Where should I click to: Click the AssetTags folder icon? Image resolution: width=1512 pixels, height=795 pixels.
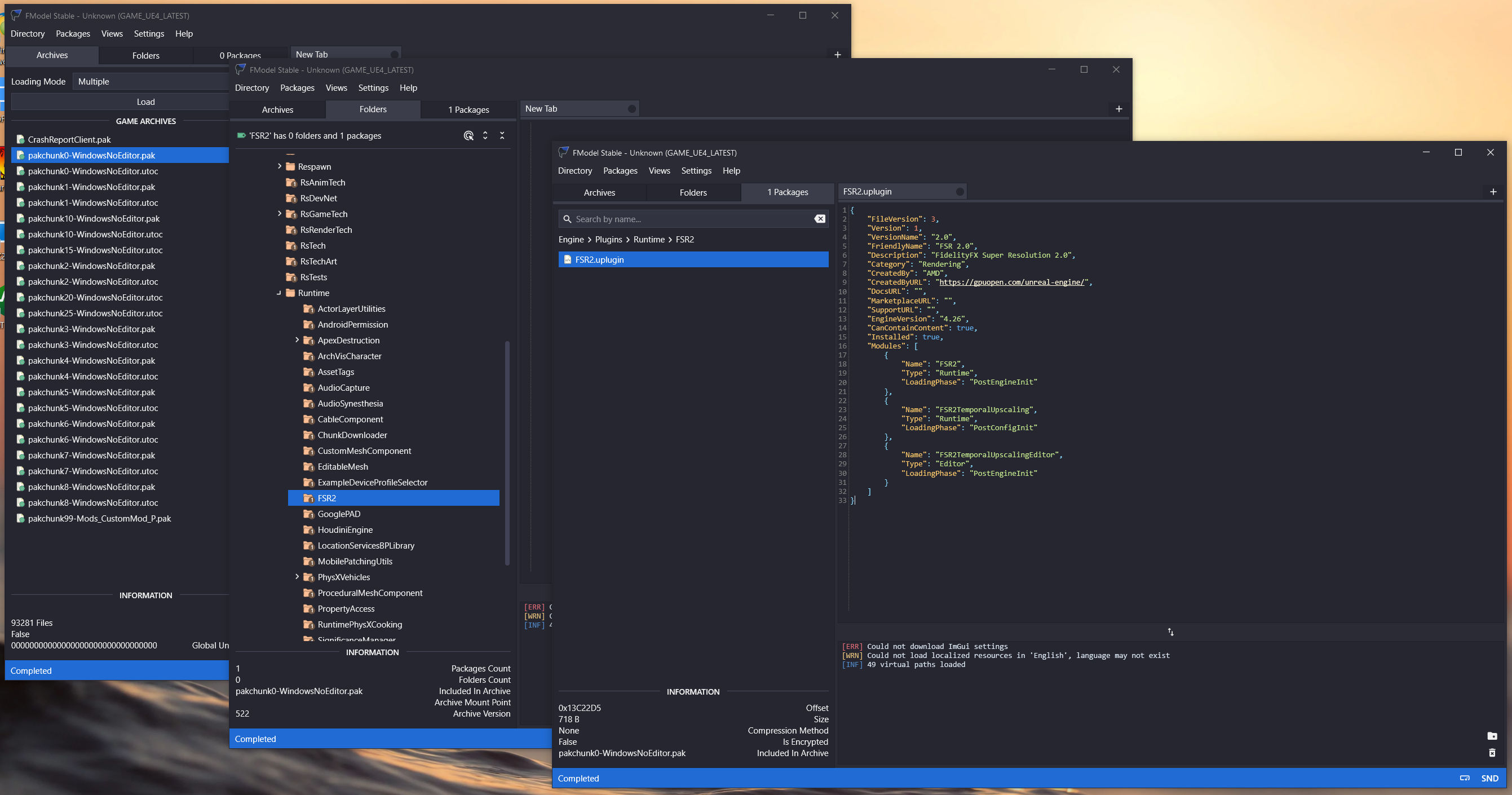[x=309, y=372]
